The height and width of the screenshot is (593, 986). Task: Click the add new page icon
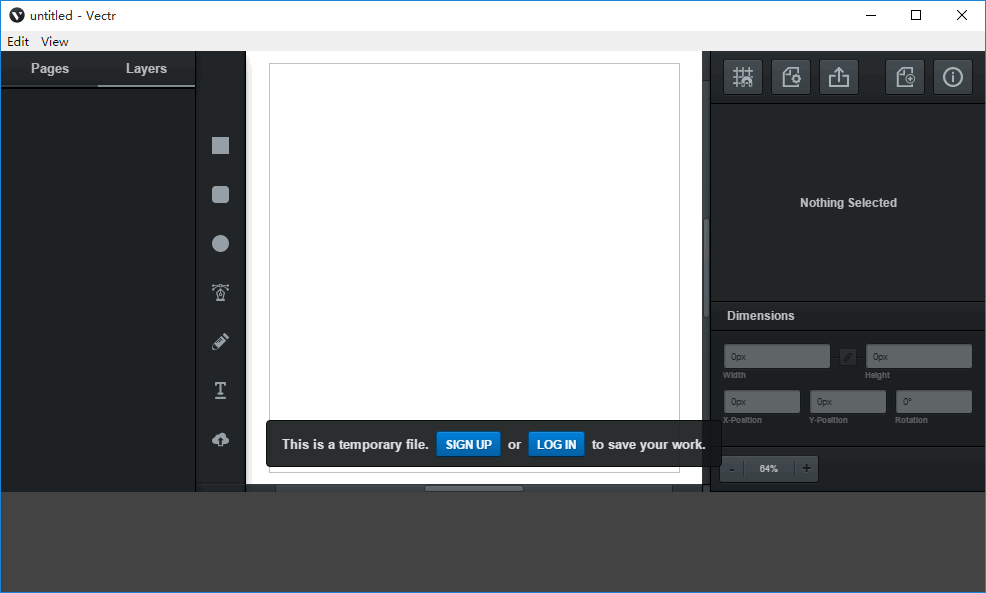[x=905, y=77]
